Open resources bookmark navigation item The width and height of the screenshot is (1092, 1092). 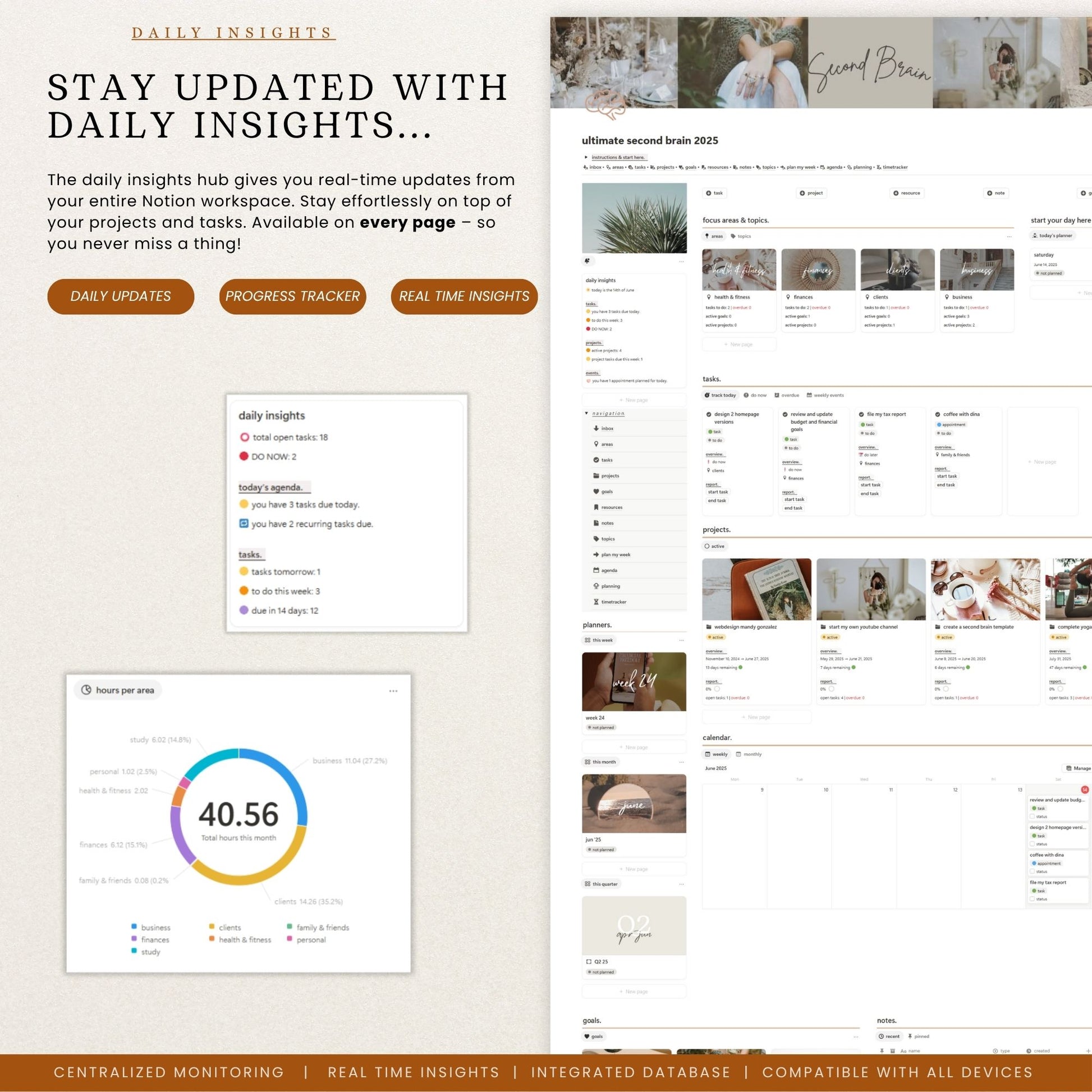point(611,508)
